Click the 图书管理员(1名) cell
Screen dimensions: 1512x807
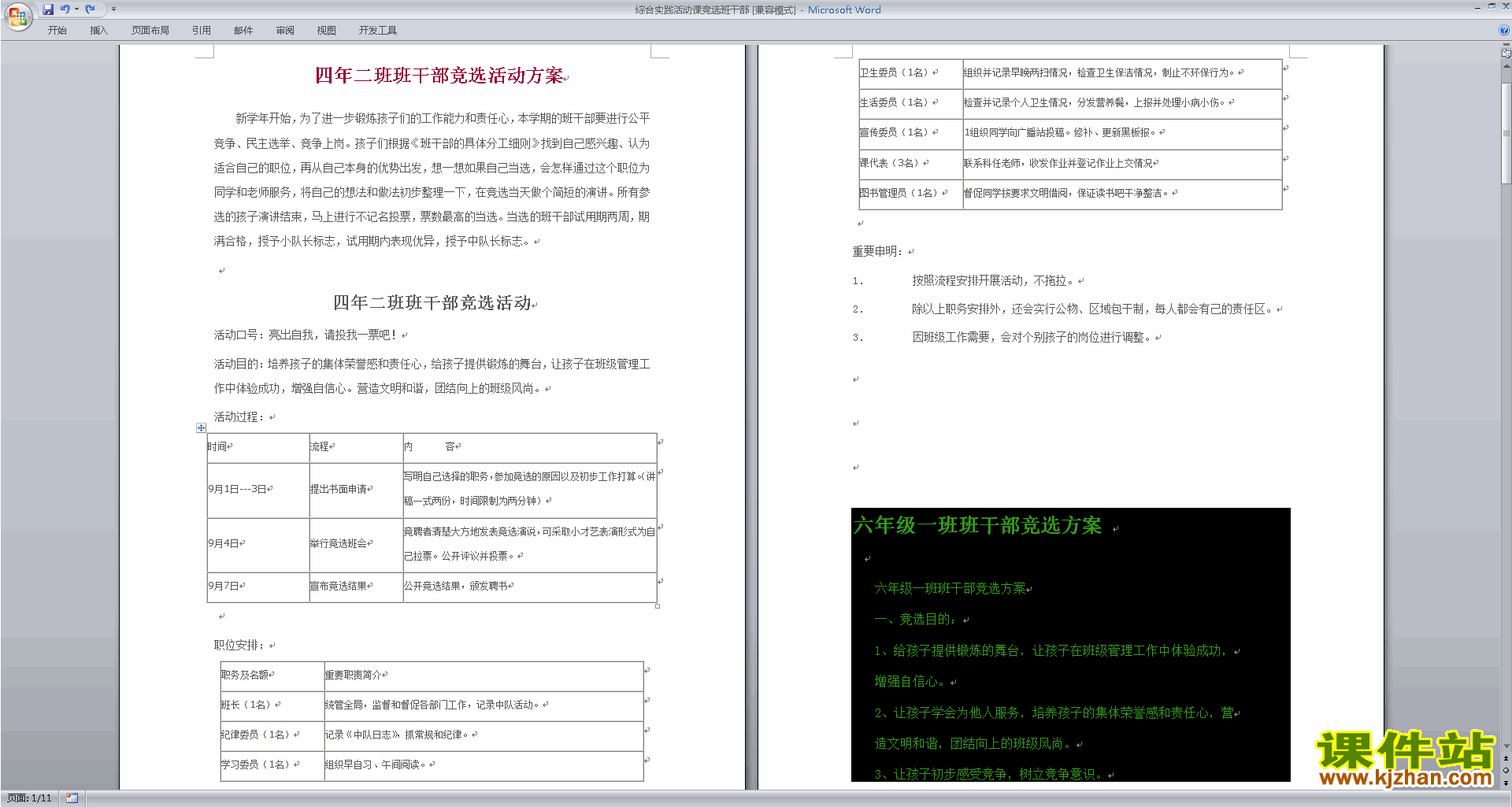tap(911, 193)
